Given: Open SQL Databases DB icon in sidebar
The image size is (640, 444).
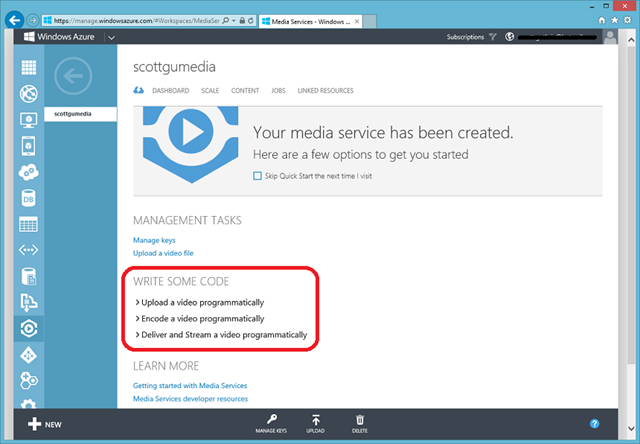Looking at the screenshot, I should [29, 198].
